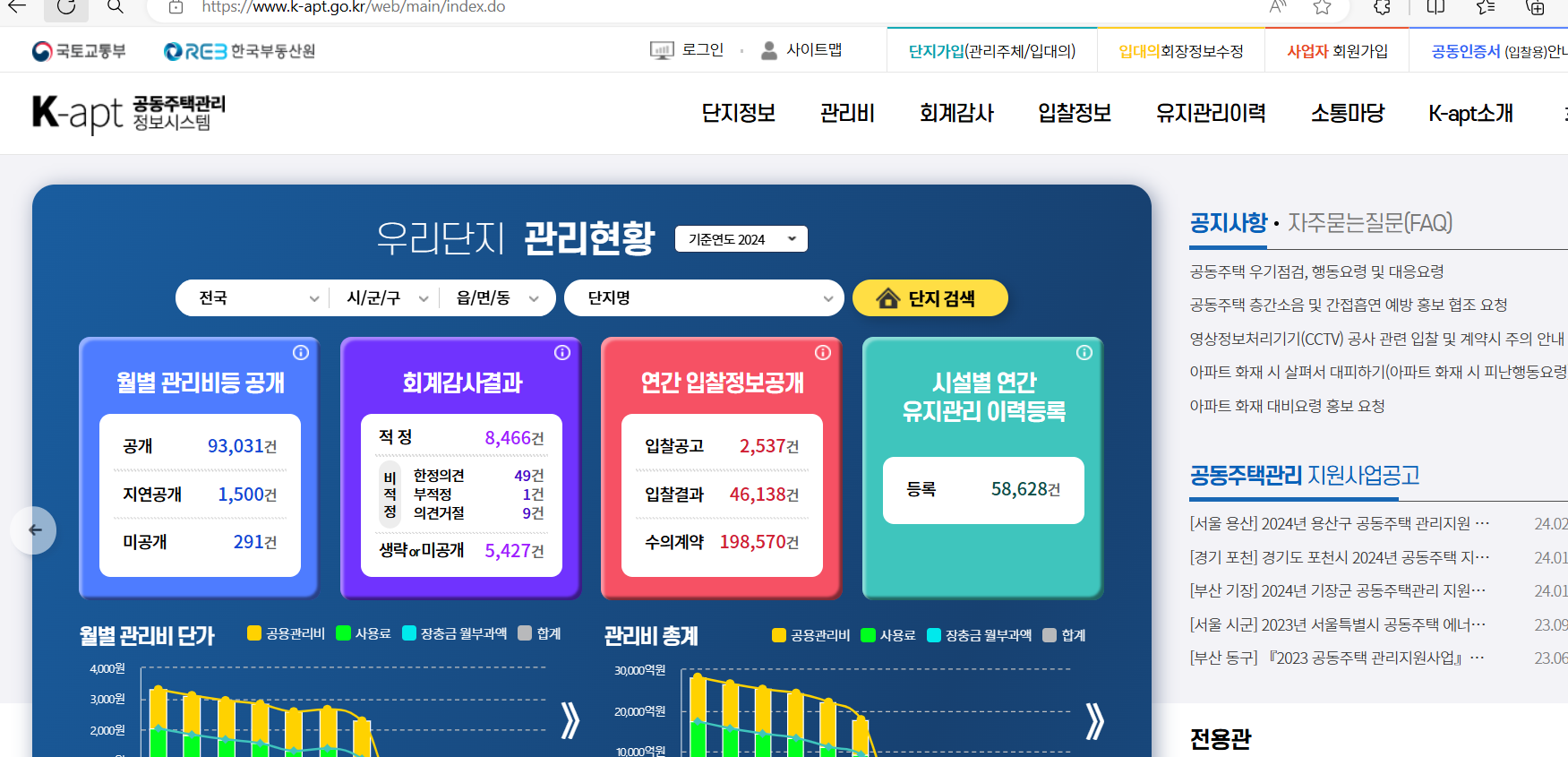The image size is (1568, 757).
Task: Open favorites list icon
Action: click(x=1486, y=7)
